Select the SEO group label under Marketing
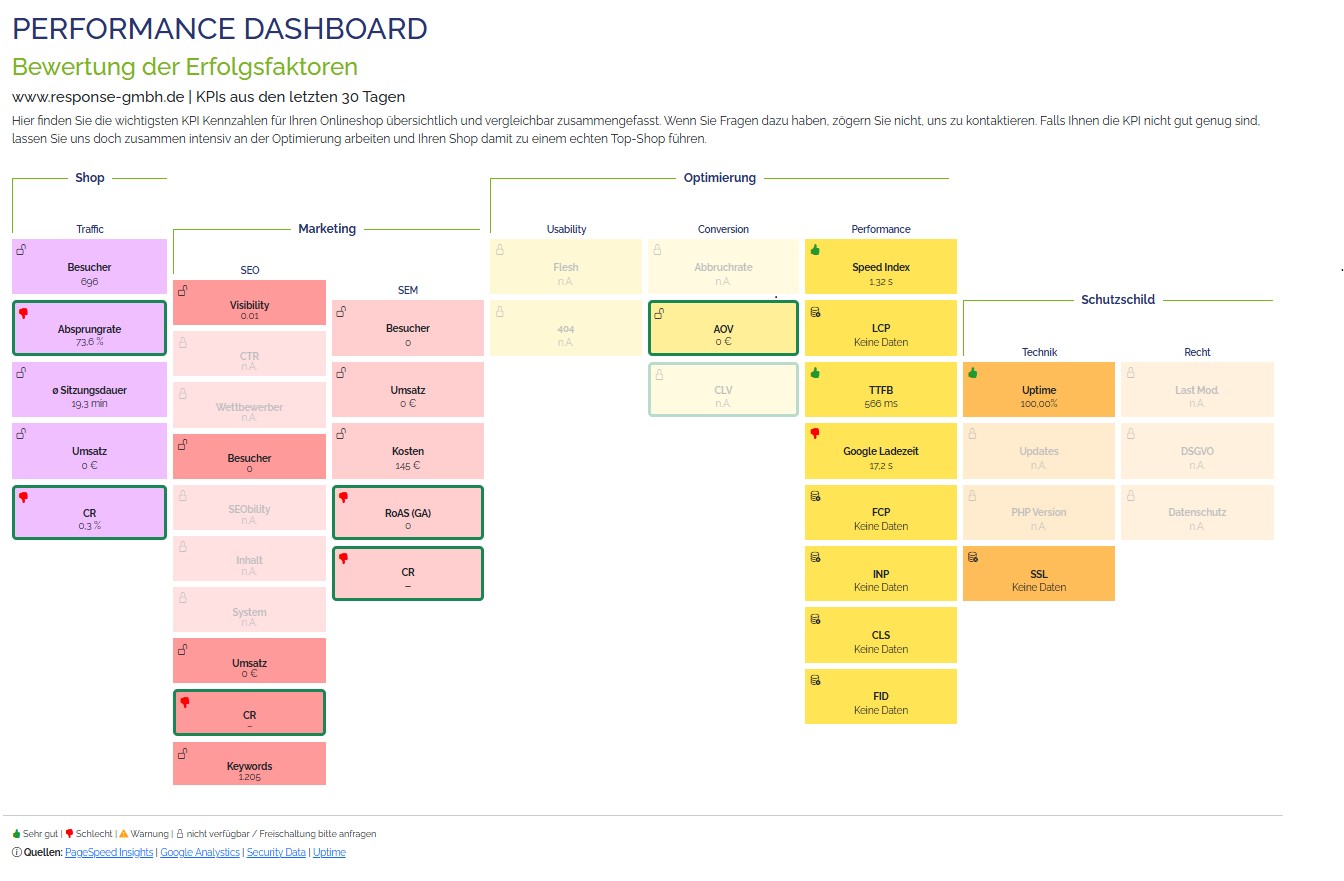This screenshot has width=1344, height=881. click(249, 269)
